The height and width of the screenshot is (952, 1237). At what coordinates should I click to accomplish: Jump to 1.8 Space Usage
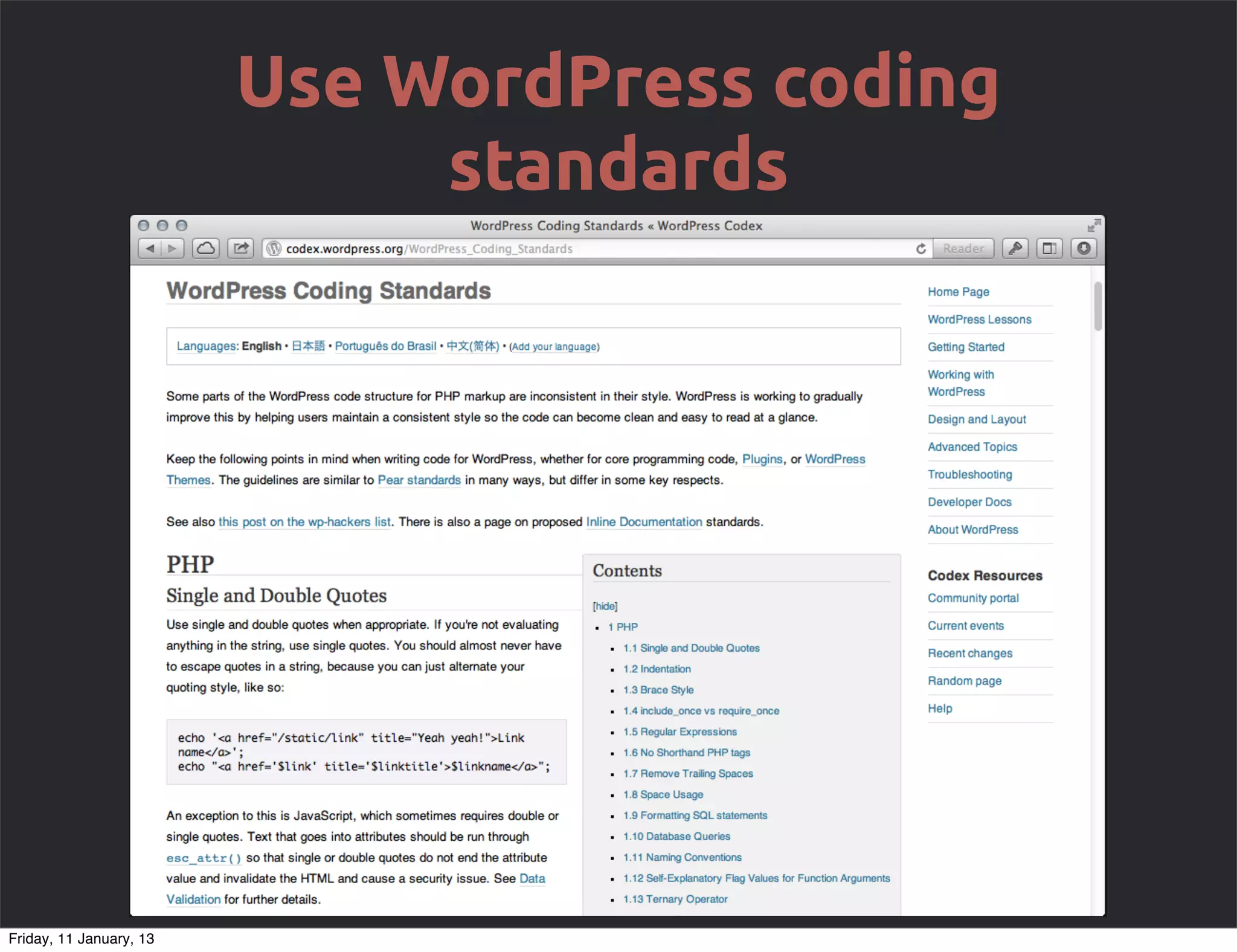(663, 795)
